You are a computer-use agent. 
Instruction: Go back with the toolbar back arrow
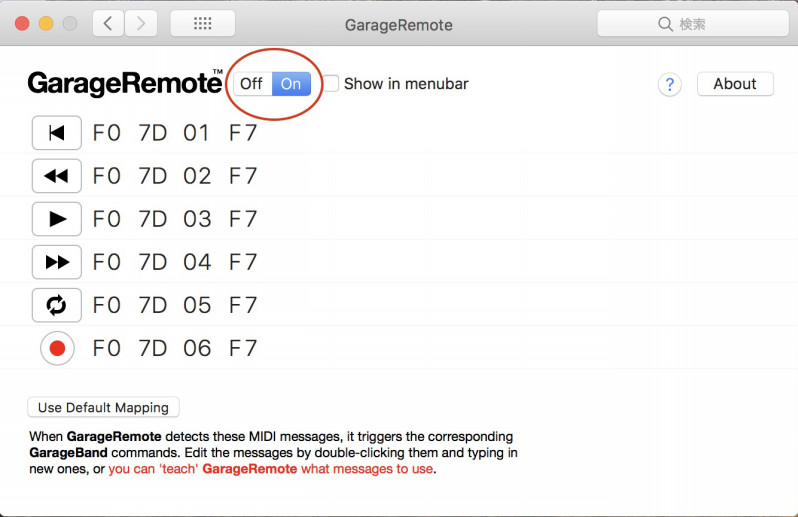tap(108, 24)
